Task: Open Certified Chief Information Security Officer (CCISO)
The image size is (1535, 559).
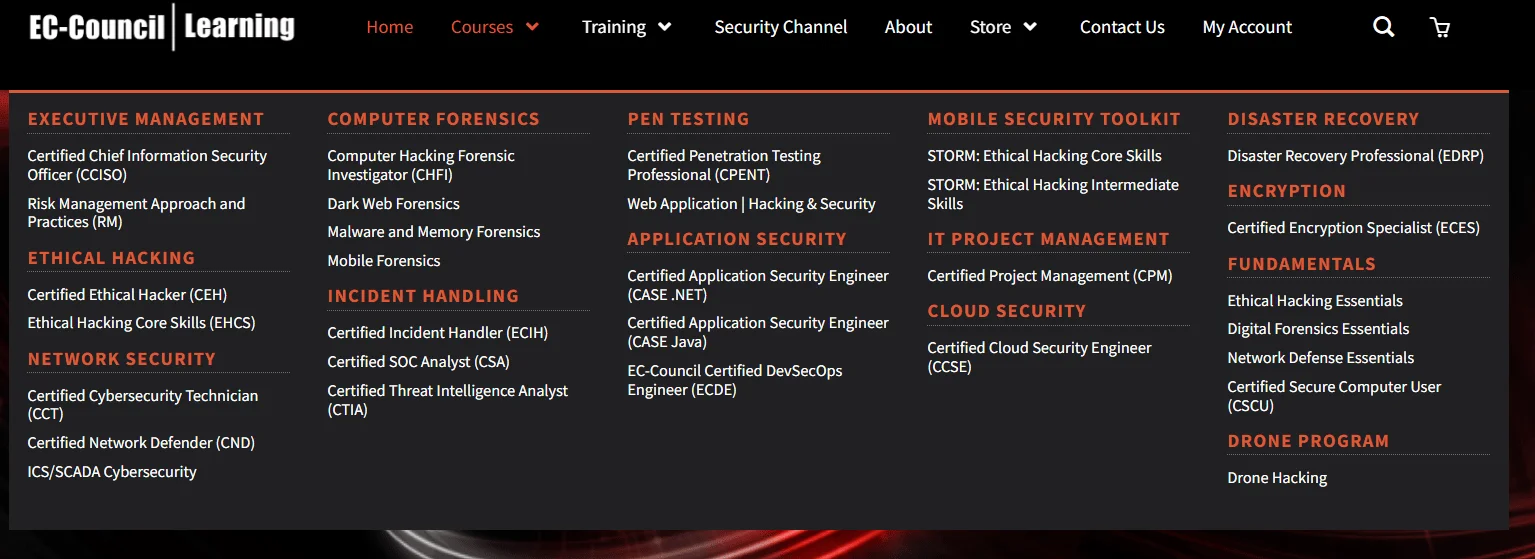Action: (x=147, y=165)
